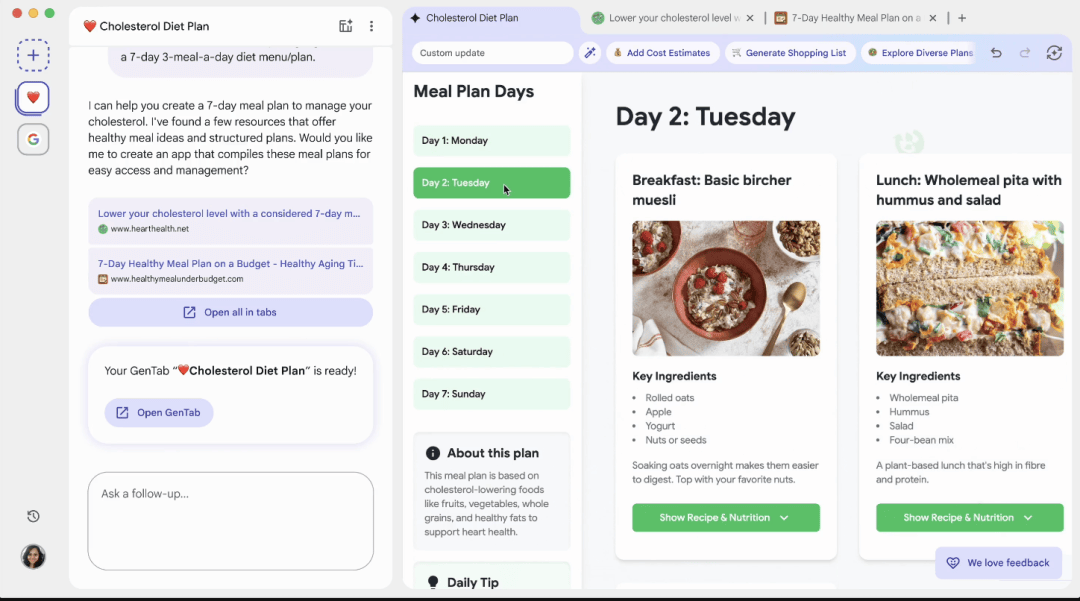
Task: Open the hearthealth.net source link
Action: coord(230,220)
